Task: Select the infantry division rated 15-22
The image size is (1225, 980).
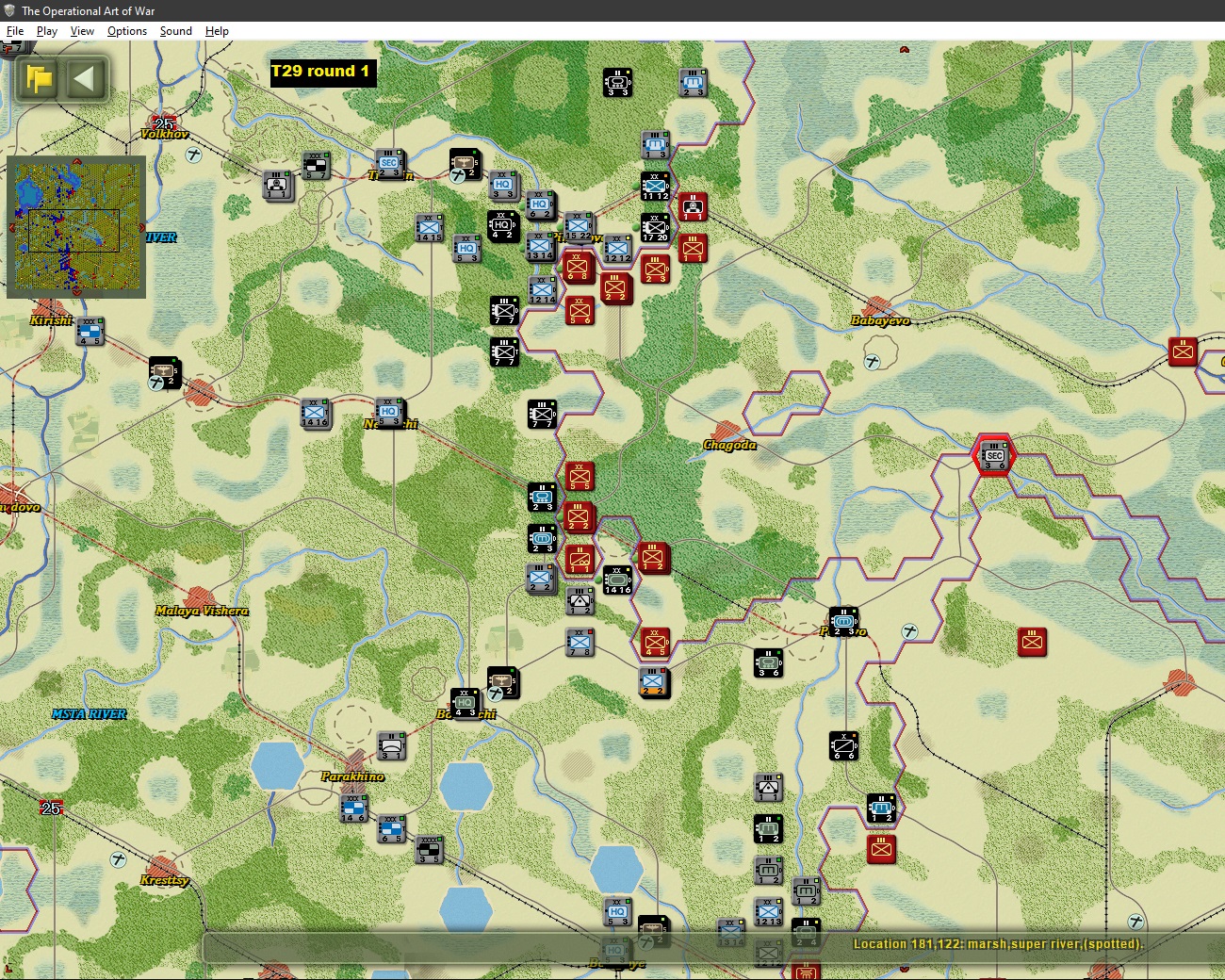Action: tap(579, 226)
